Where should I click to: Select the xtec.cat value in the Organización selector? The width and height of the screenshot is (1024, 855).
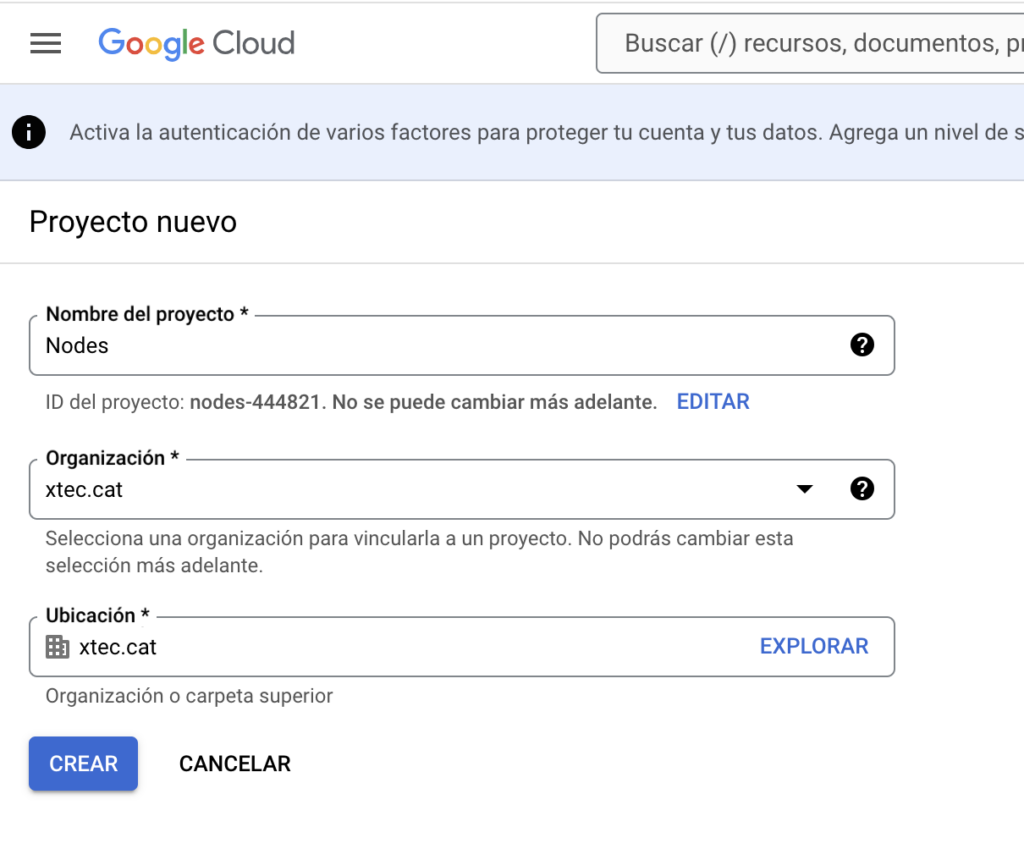click(x=85, y=490)
